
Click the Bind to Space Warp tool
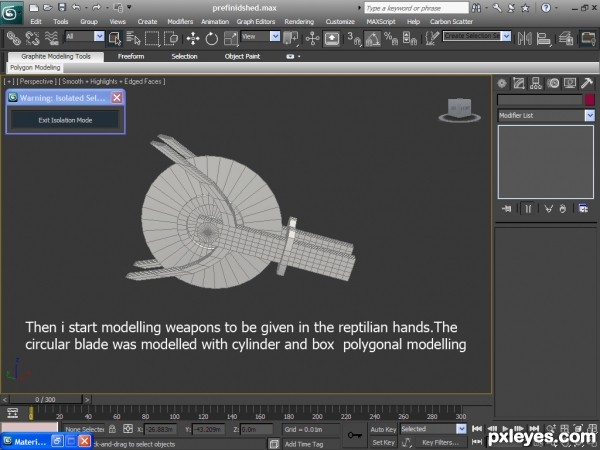pos(52,38)
